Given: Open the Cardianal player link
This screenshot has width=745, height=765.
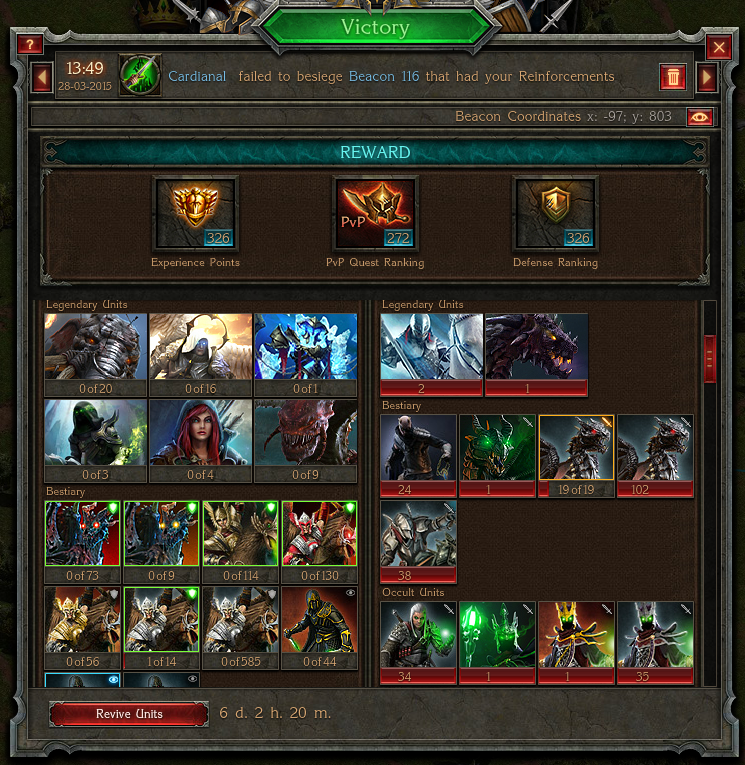Looking at the screenshot, I should tap(197, 77).
